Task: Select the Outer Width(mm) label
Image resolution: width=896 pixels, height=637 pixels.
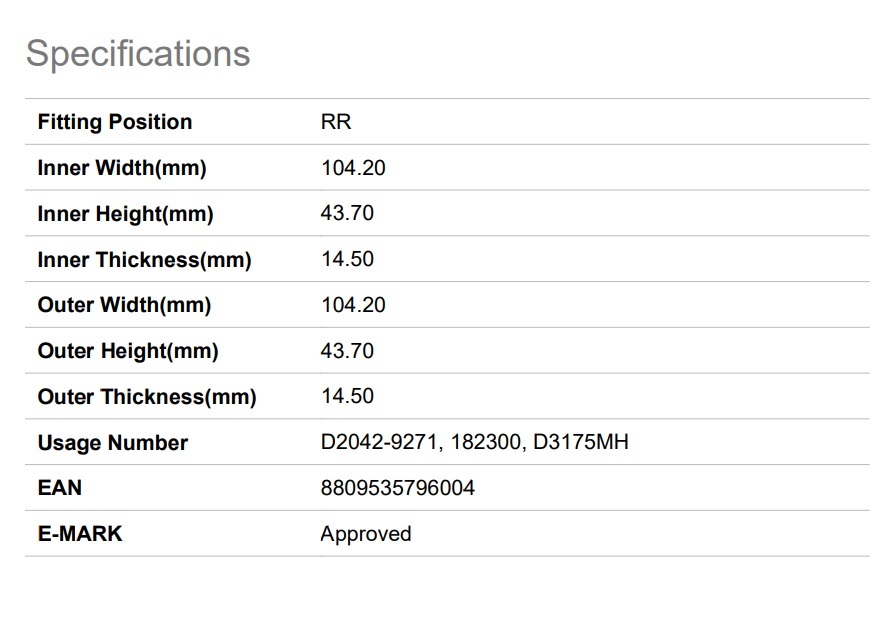Action: [x=124, y=305]
